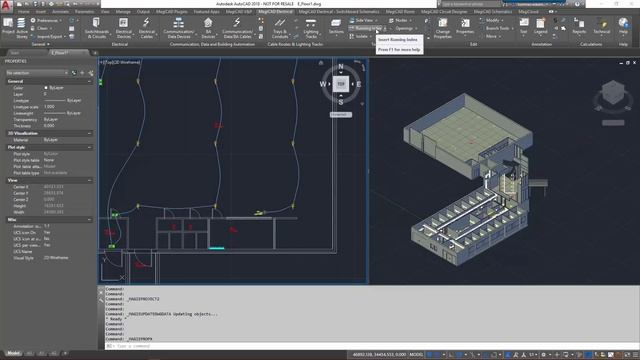Open the Legend tool

coord(540,26)
